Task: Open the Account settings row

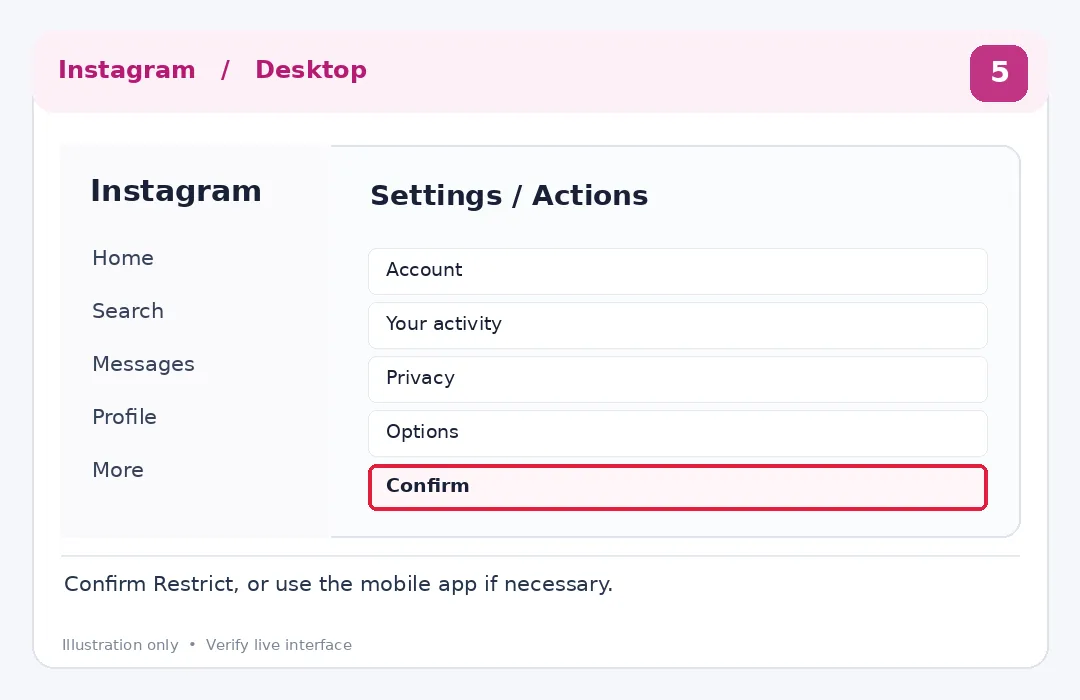Action: click(x=678, y=271)
